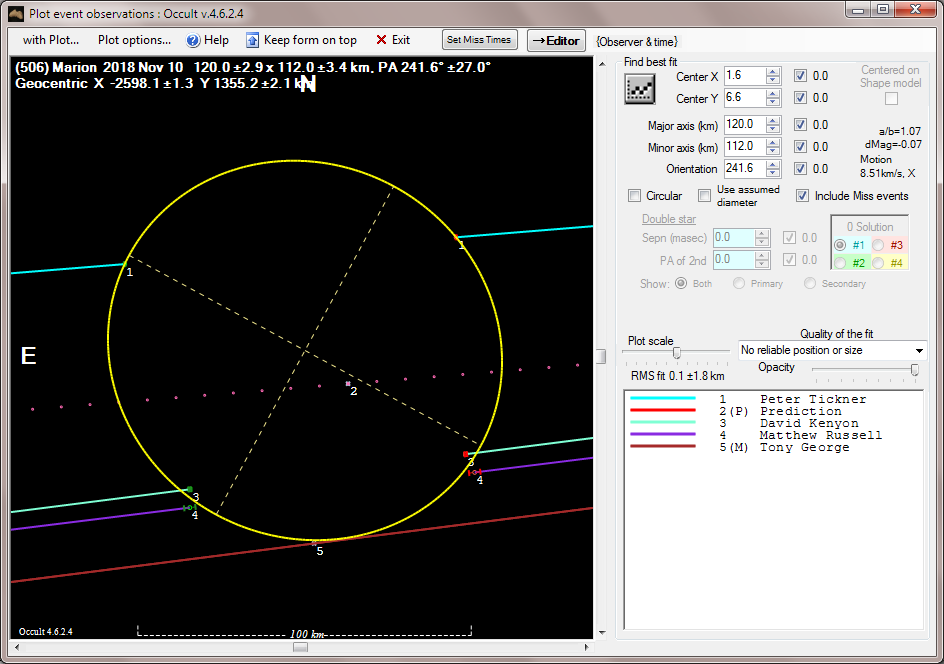Increase the Orientation value with up arrow
Screen dimensions: 944x664
(x=773, y=164)
